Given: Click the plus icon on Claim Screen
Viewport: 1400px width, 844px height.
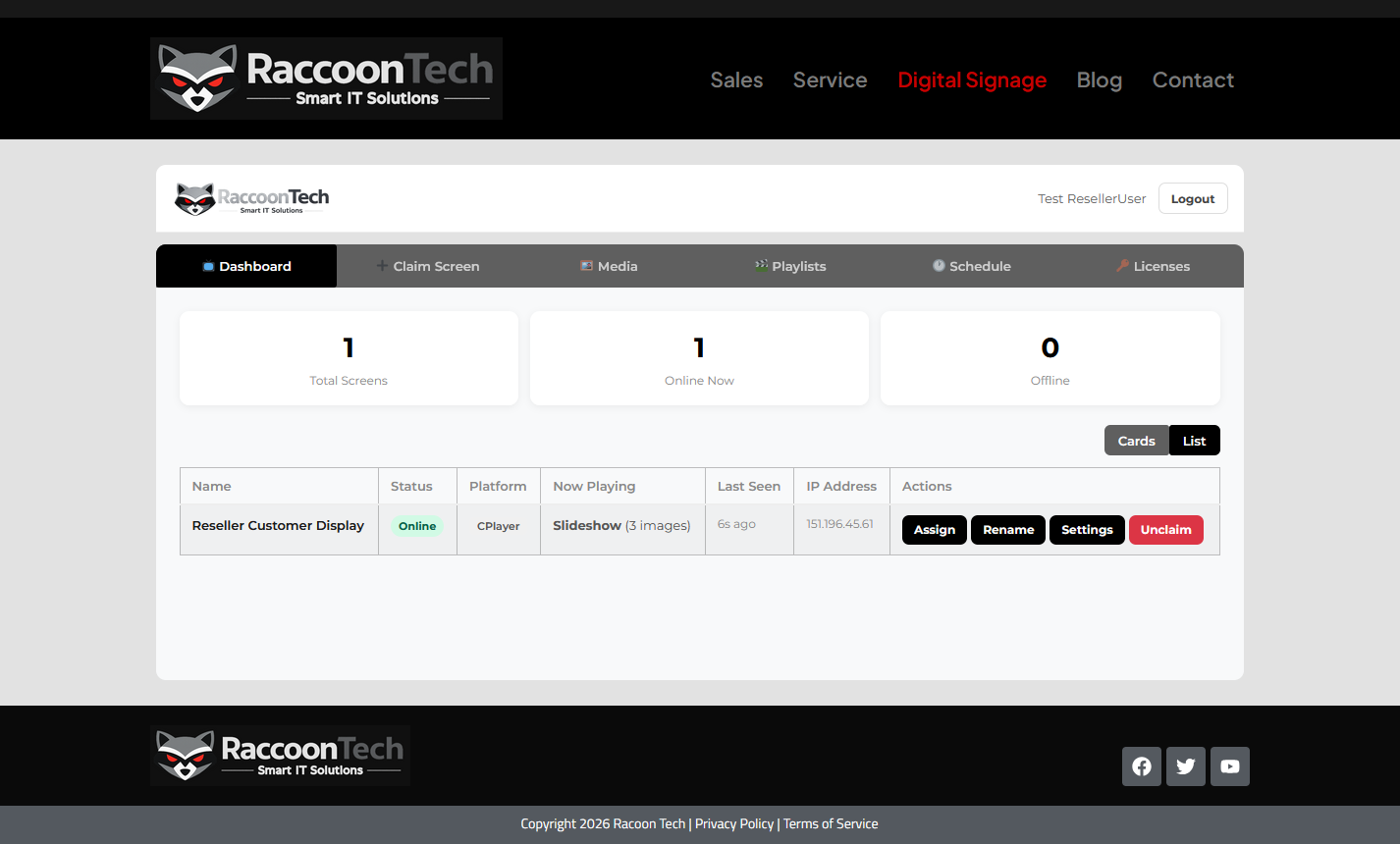Looking at the screenshot, I should (x=380, y=265).
